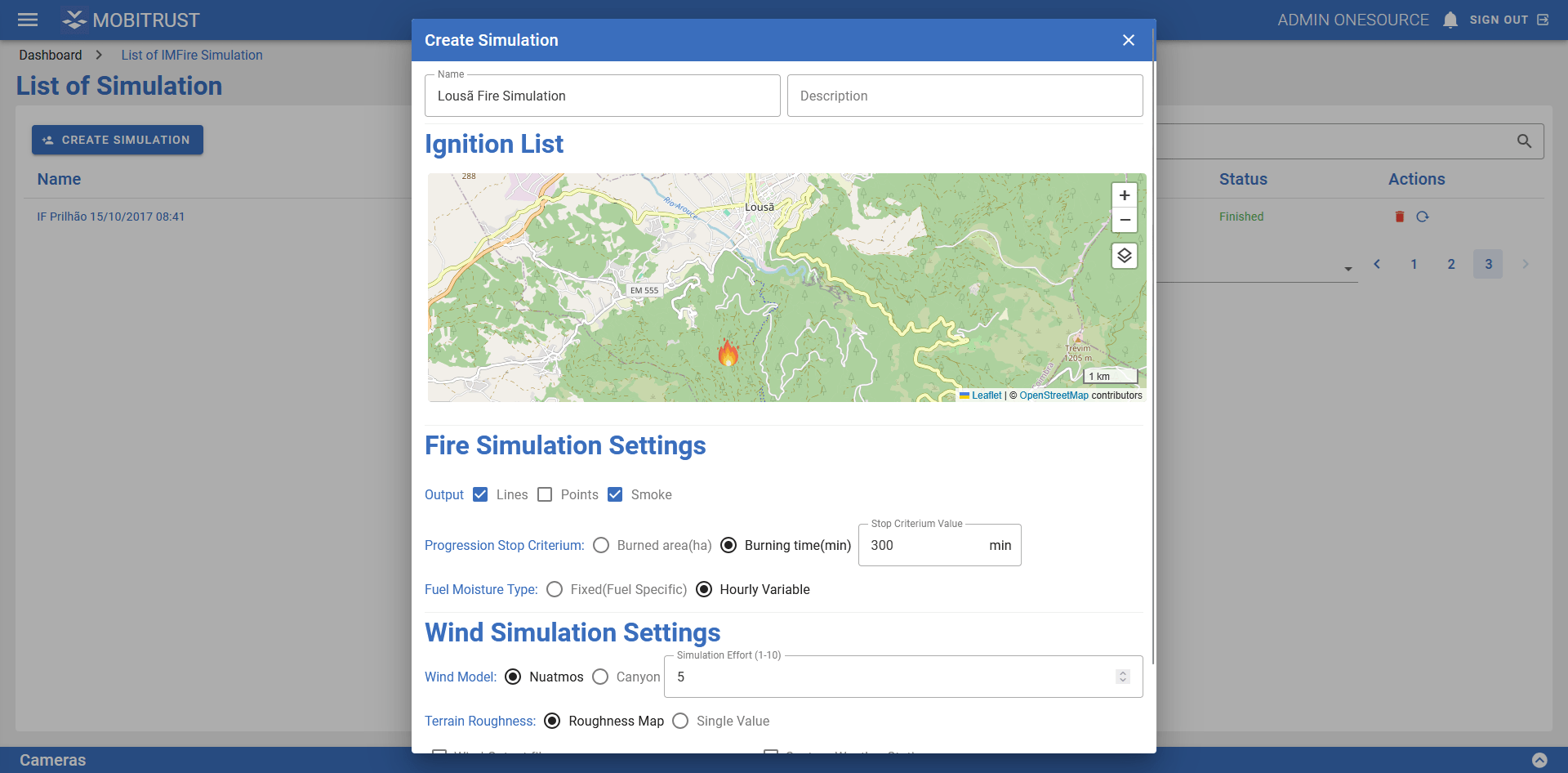
Task: Focus the Description input field
Action: pyautogui.click(x=964, y=96)
